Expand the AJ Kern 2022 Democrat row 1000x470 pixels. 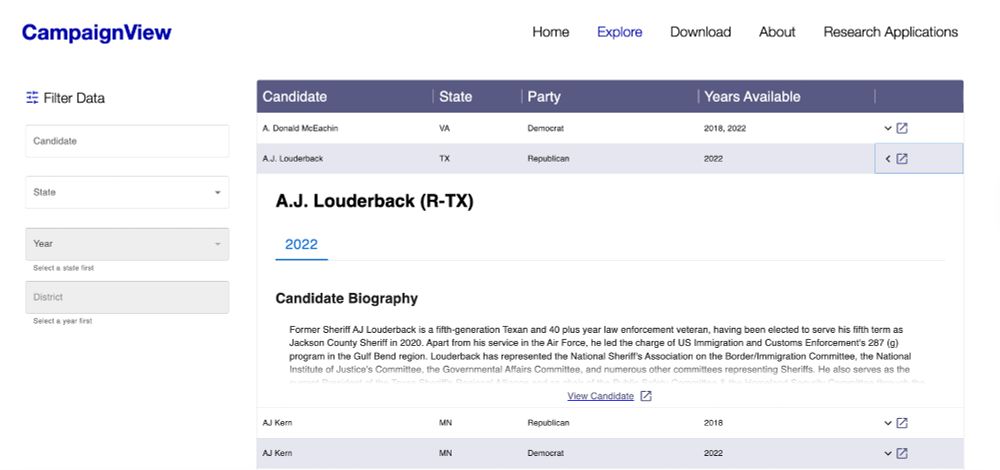click(888, 453)
